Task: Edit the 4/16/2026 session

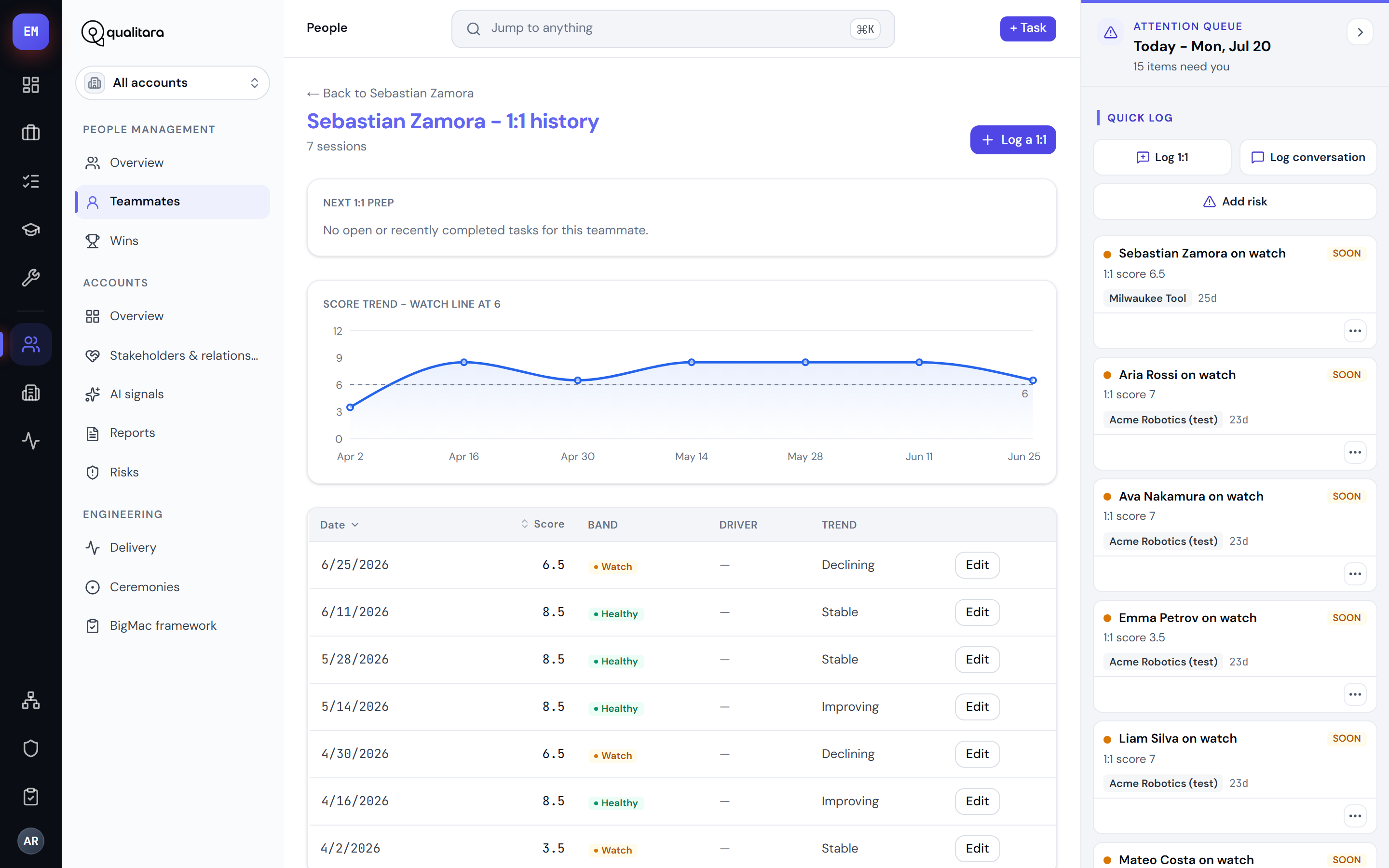Action: [977, 801]
